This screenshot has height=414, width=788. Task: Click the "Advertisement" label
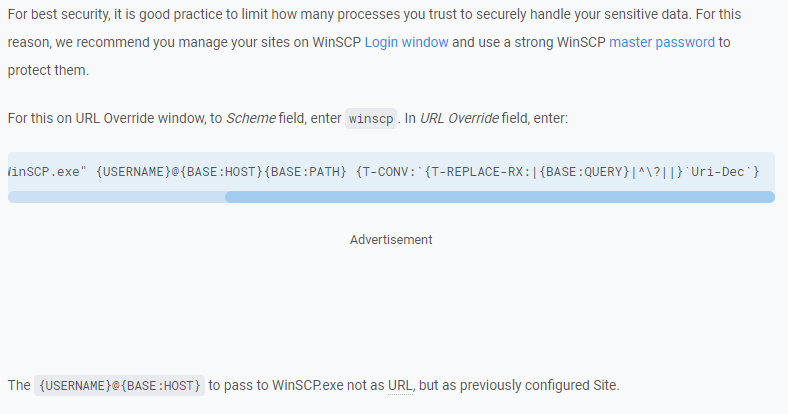(391, 240)
